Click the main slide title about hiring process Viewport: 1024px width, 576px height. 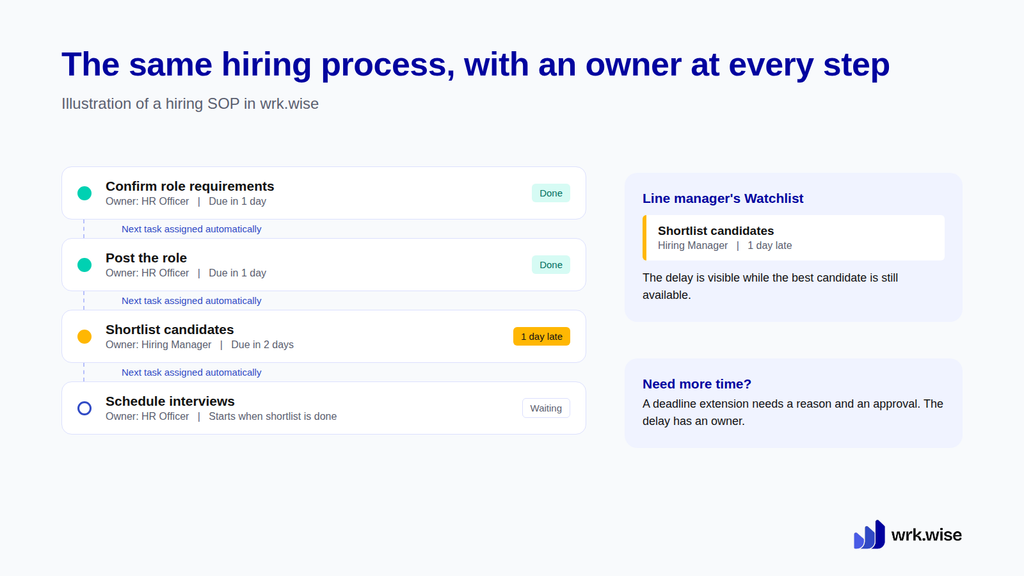(x=475, y=65)
